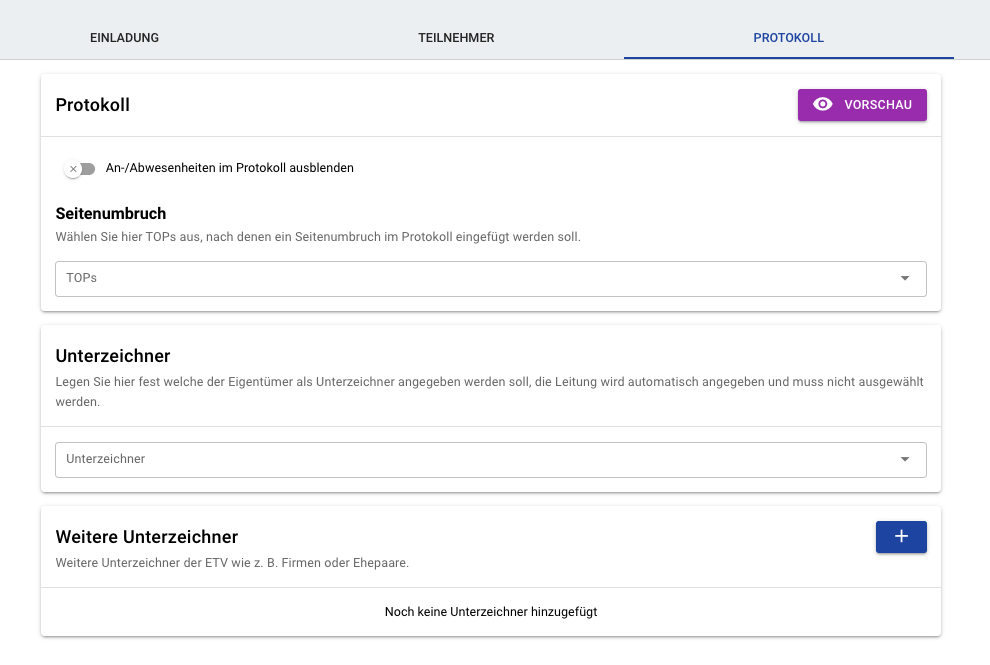The image size is (990, 665).
Task: Click the Seitenumbruch heading
Action: point(110,213)
